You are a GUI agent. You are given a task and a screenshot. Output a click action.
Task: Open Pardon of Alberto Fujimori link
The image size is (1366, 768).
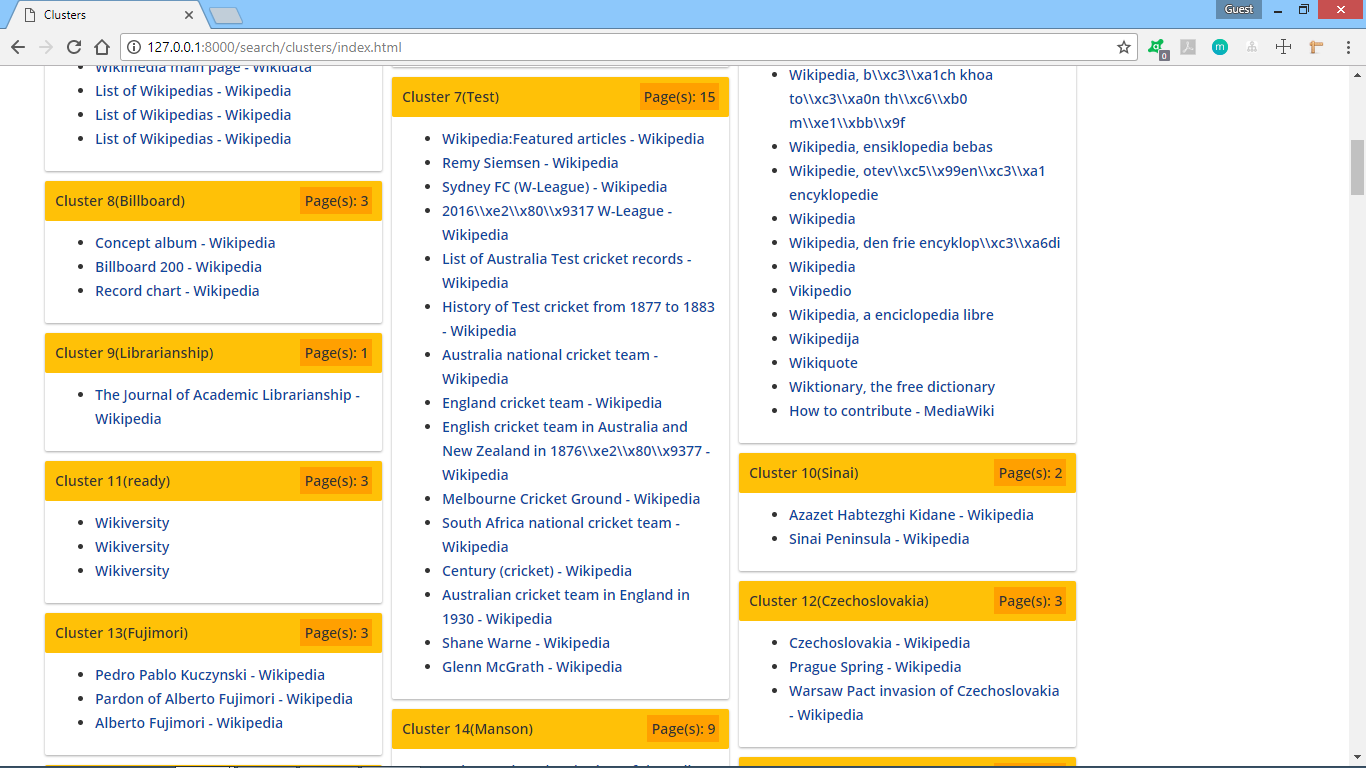click(224, 699)
